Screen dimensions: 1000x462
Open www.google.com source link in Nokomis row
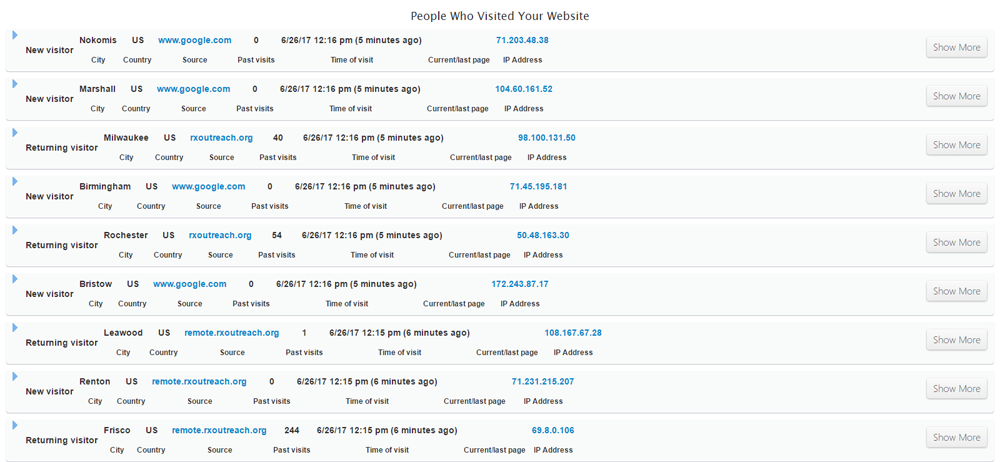point(195,40)
